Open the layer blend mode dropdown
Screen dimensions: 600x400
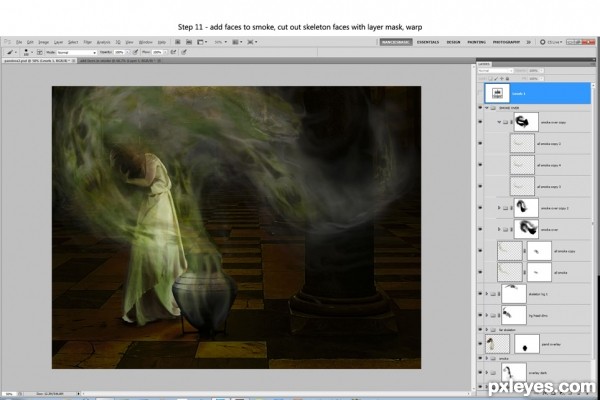pos(495,71)
